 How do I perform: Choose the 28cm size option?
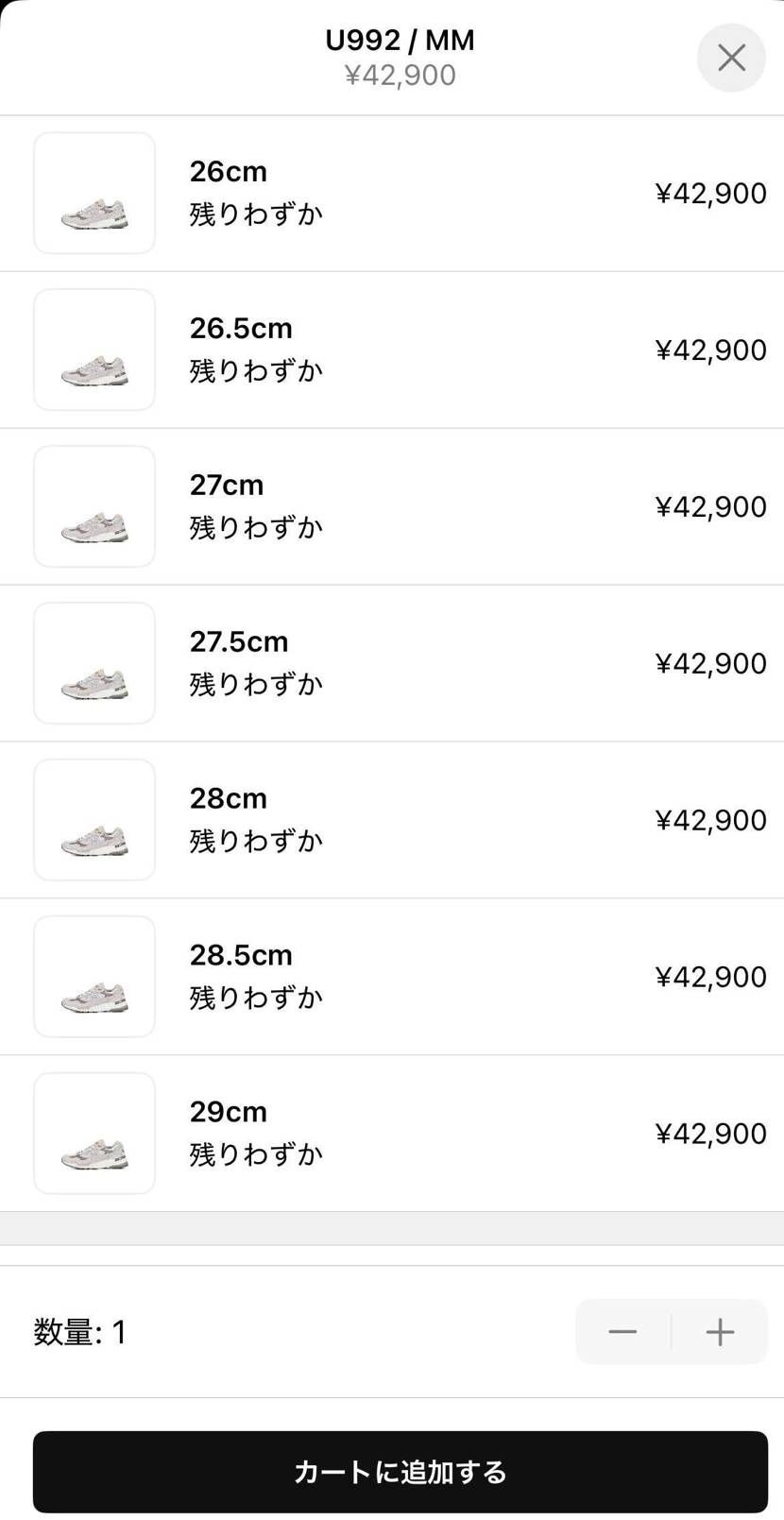229,799
